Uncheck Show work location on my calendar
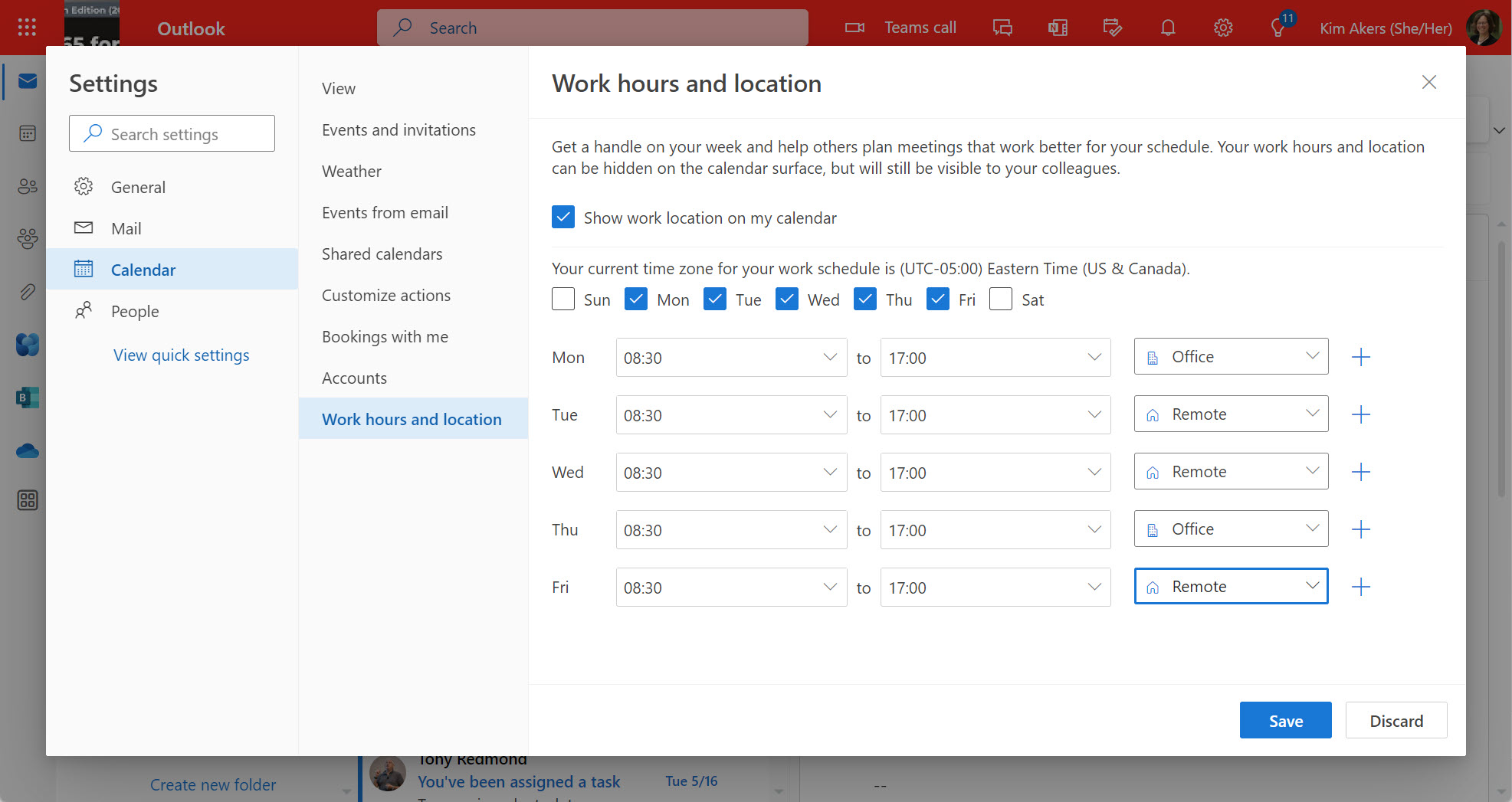The image size is (1512, 802). pyautogui.click(x=563, y=218)
